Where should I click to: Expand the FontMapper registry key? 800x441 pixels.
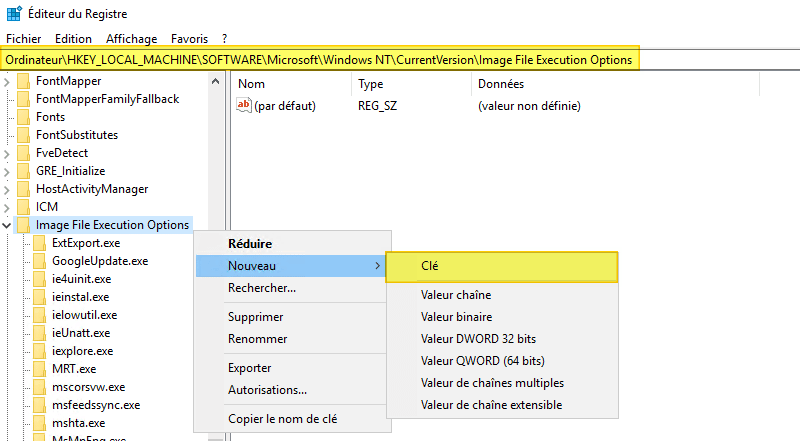click(x=8, y=81)
